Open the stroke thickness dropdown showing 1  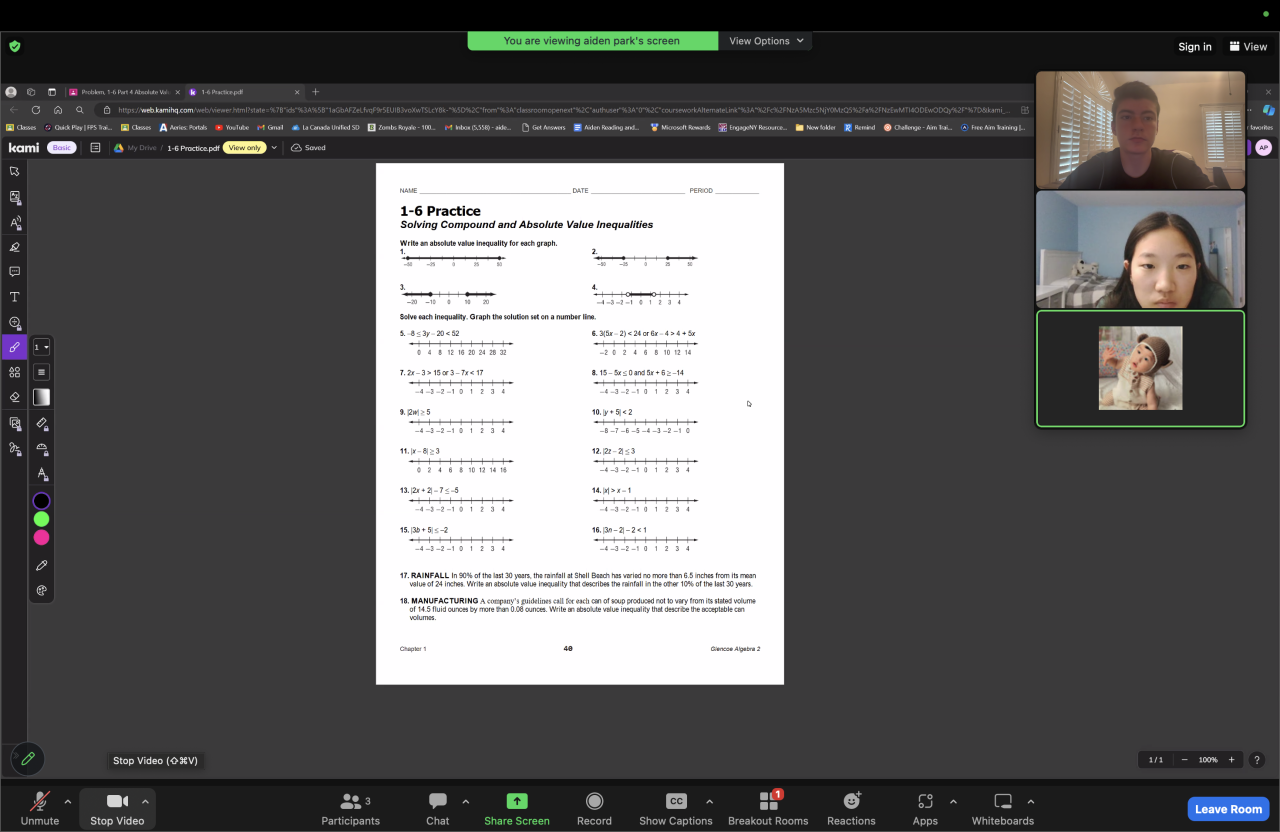pos(41,347)
